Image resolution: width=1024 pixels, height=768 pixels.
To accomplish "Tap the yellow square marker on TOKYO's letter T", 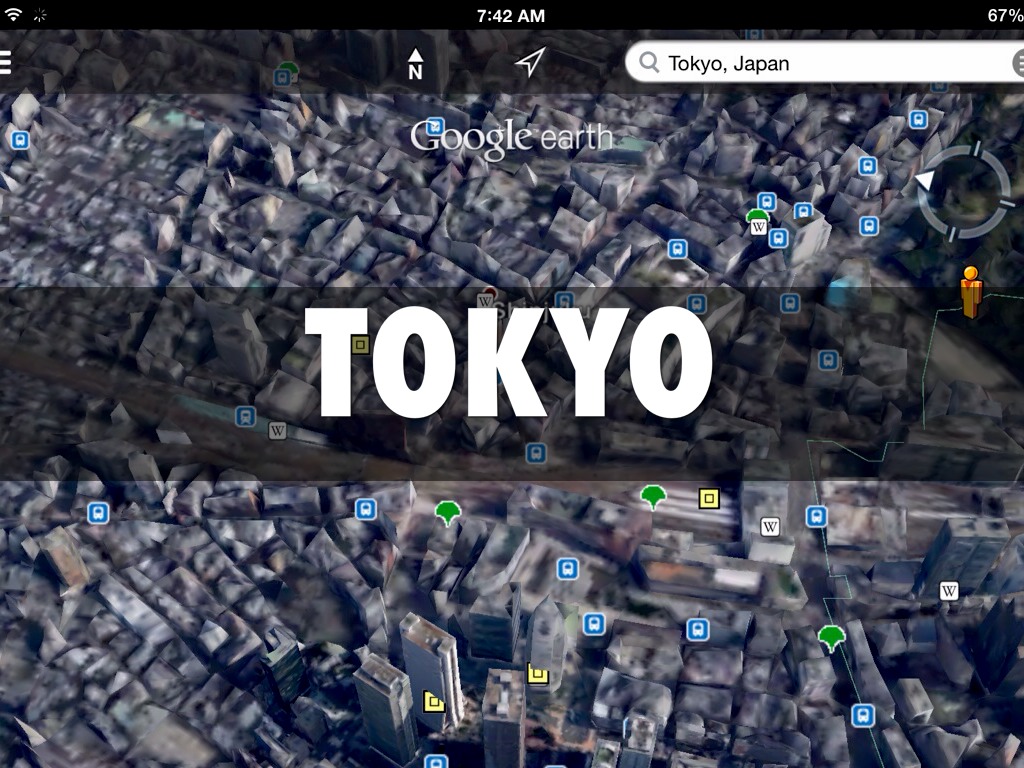I will tap(360, 345).
